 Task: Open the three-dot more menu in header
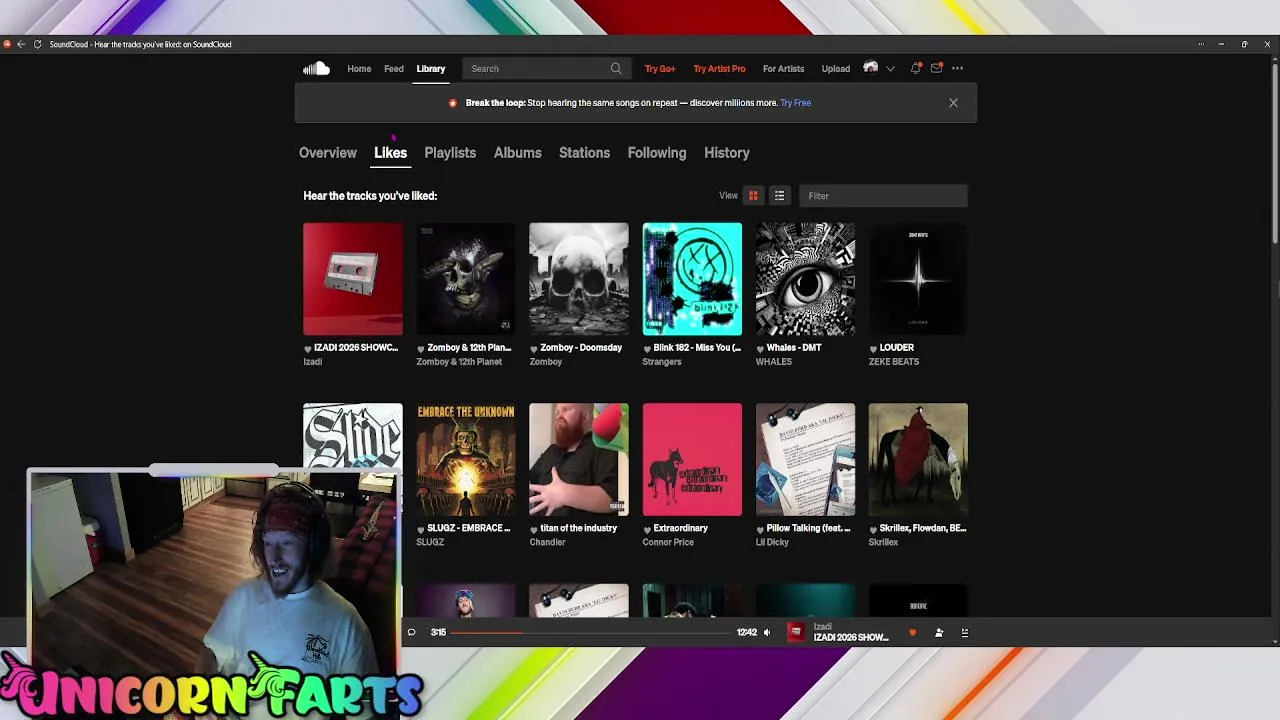click(957, 68)
